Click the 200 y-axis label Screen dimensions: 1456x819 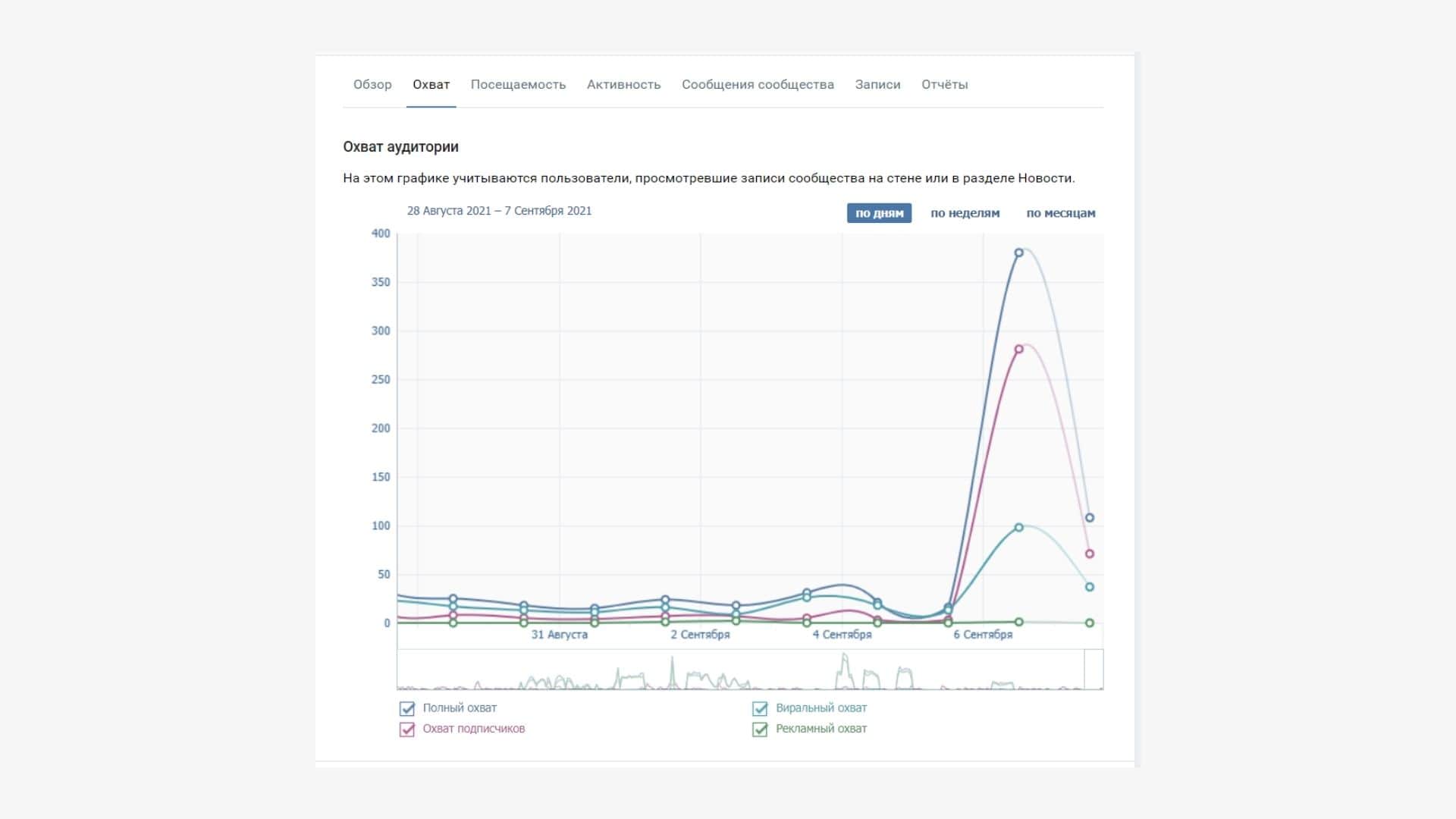point(381,428)
